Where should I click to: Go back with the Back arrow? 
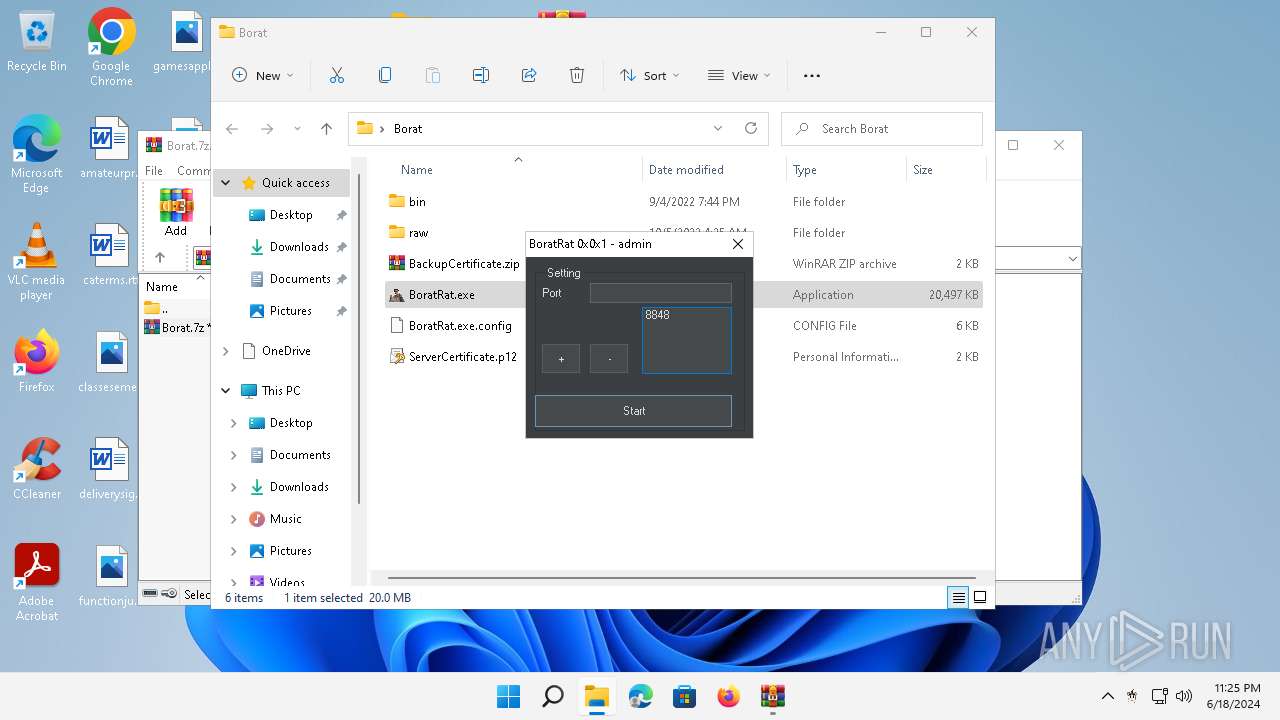click(x=232, y=129)
